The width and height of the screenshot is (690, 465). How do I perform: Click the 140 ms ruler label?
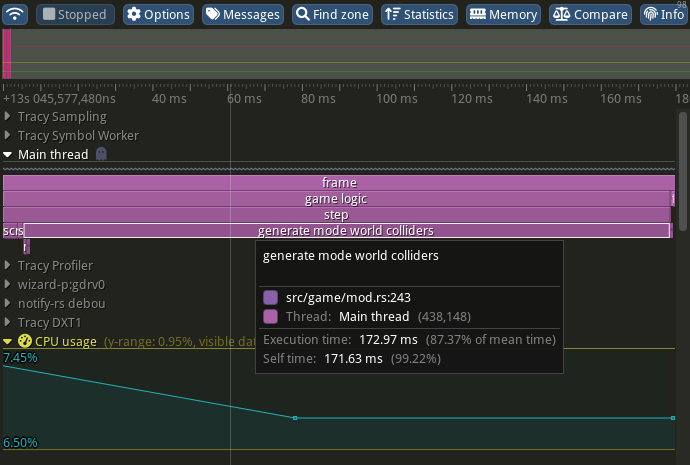point(547,99)
